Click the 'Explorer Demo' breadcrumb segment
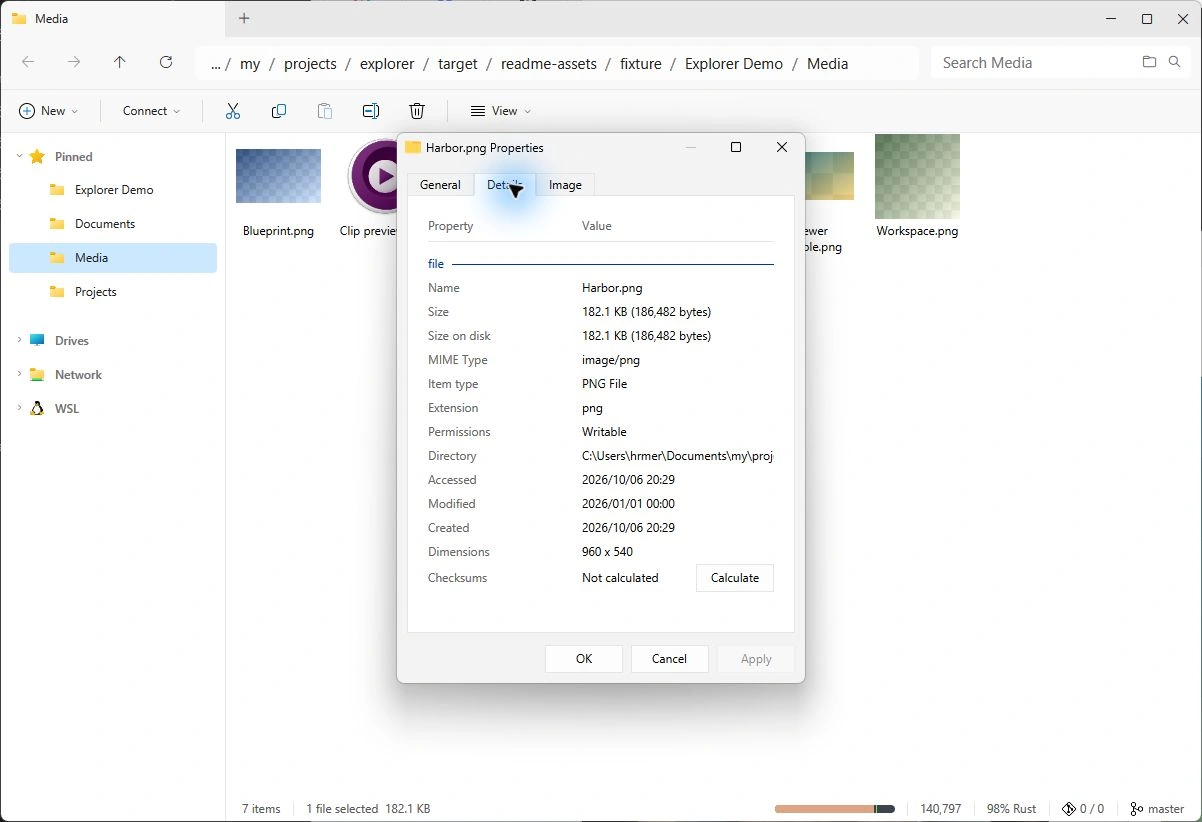 tap(734, 63)
